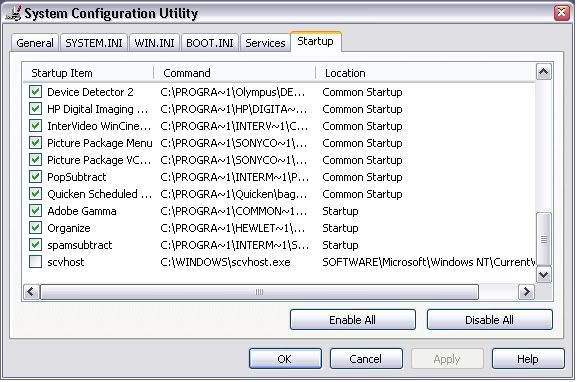Select the 'scvhost' item name
Image resolution: width=577 pixels, height=382 pixels.
click(66, 262)
